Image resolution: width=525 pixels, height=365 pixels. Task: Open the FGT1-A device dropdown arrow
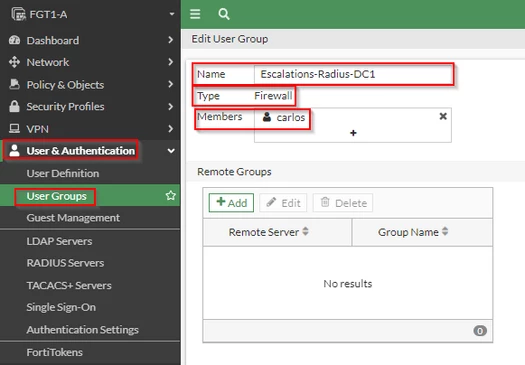[172, 14]
